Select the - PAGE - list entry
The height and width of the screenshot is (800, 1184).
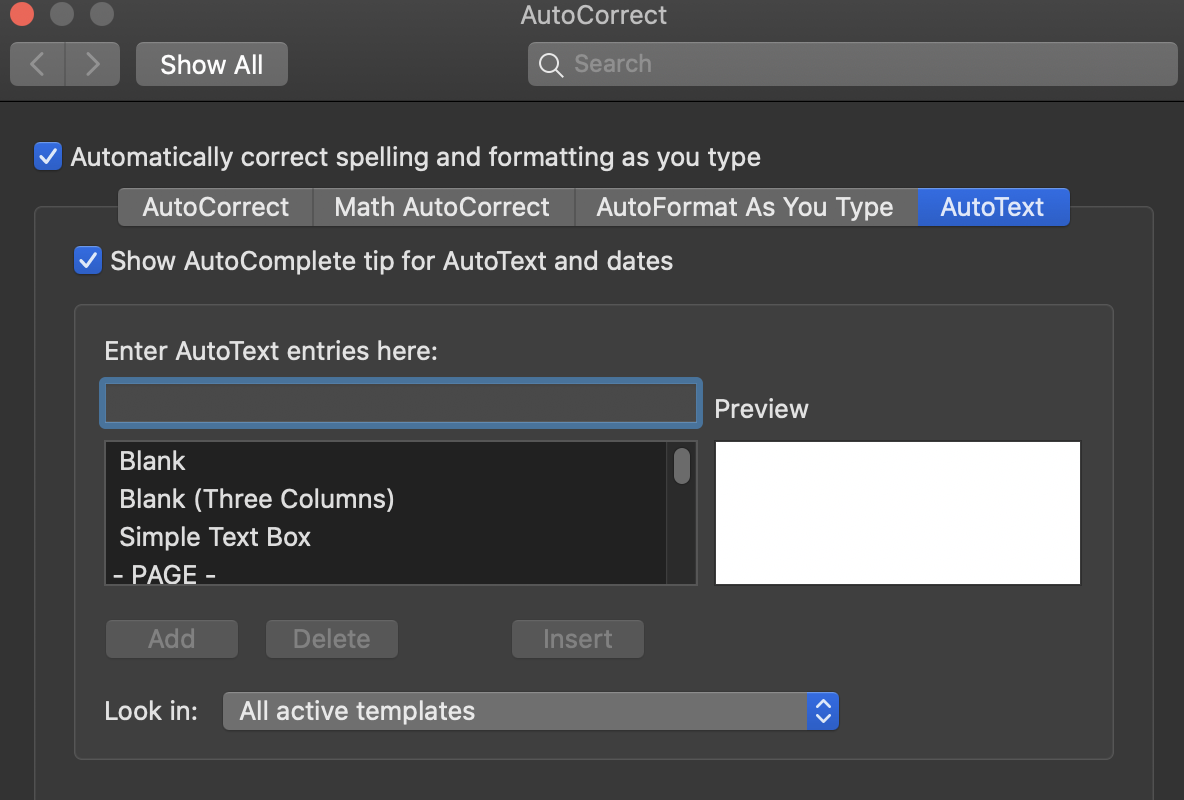coord(385,573)
